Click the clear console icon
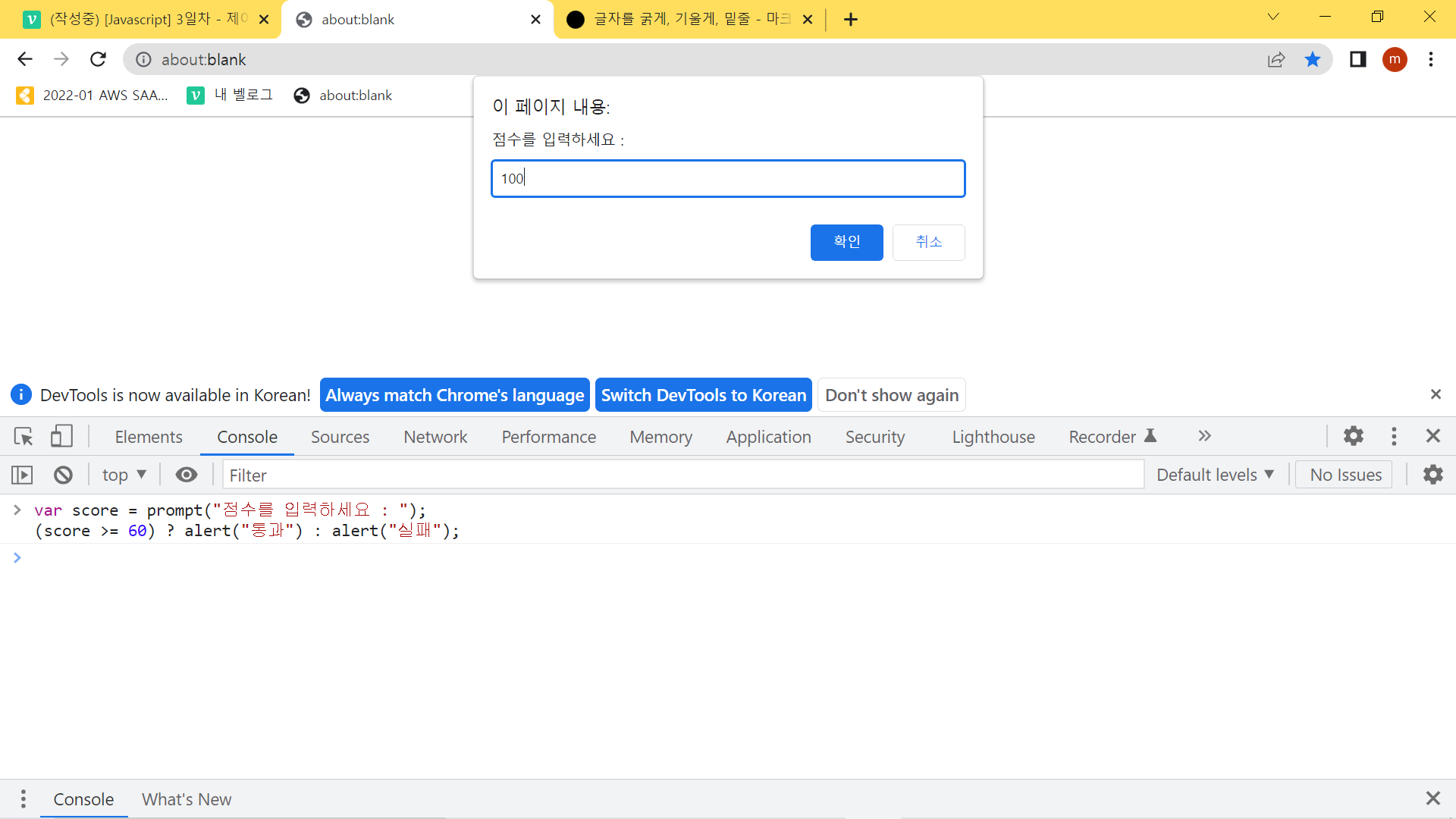 [63, 475]
